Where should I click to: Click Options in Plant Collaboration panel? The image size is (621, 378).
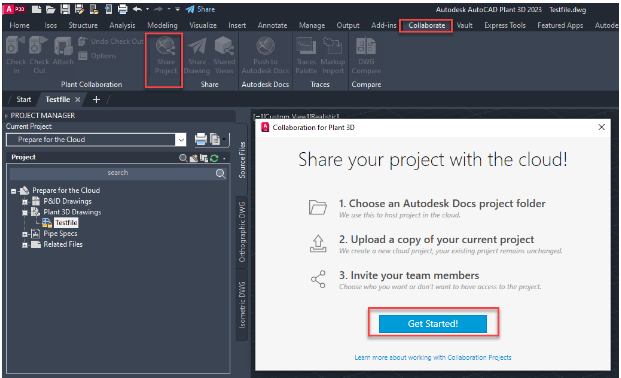[x=97, y=56]
